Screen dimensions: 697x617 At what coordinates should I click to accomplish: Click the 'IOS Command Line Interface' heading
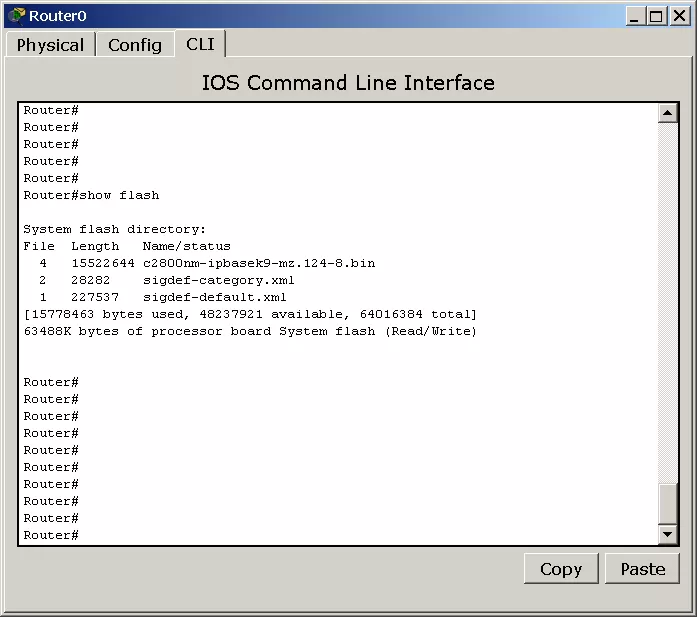(x=348, y=82)
